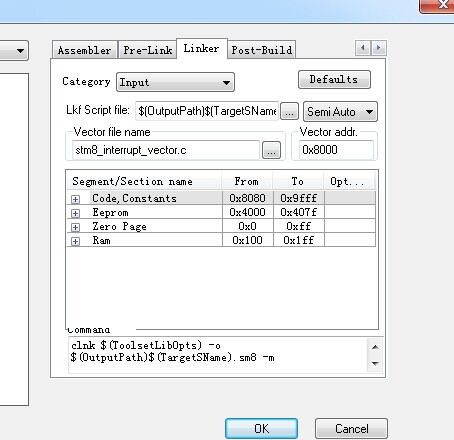Expand the Ram segment
Viewport: 454px width, 440px height.
point(75,241)
